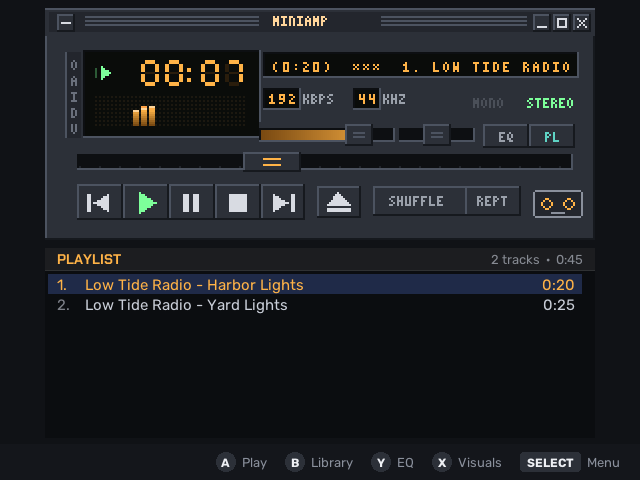Toggle the PL playlist button

(x=551, y=136)
